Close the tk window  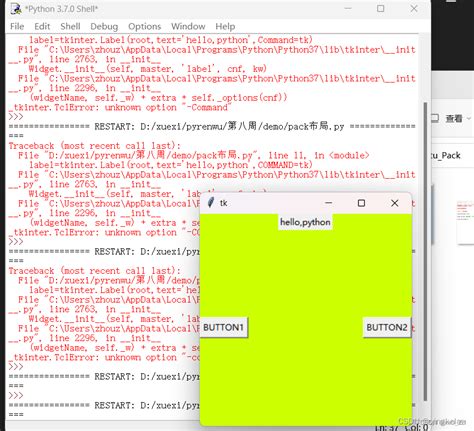coord(394,203)
